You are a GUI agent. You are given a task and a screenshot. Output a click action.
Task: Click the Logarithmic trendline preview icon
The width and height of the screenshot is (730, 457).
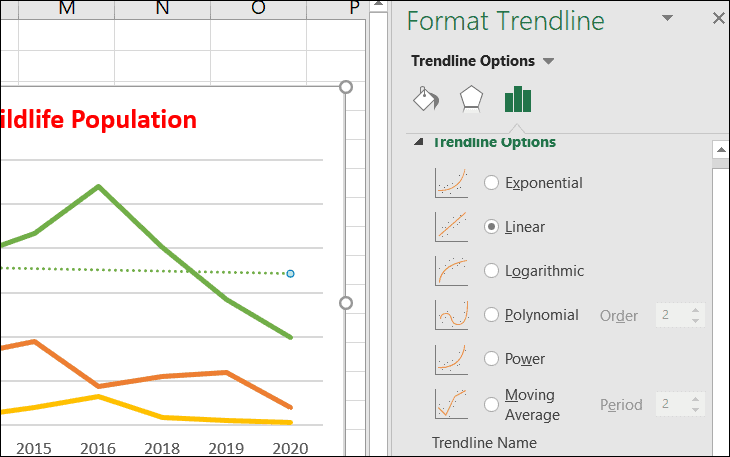click(451, 270)
